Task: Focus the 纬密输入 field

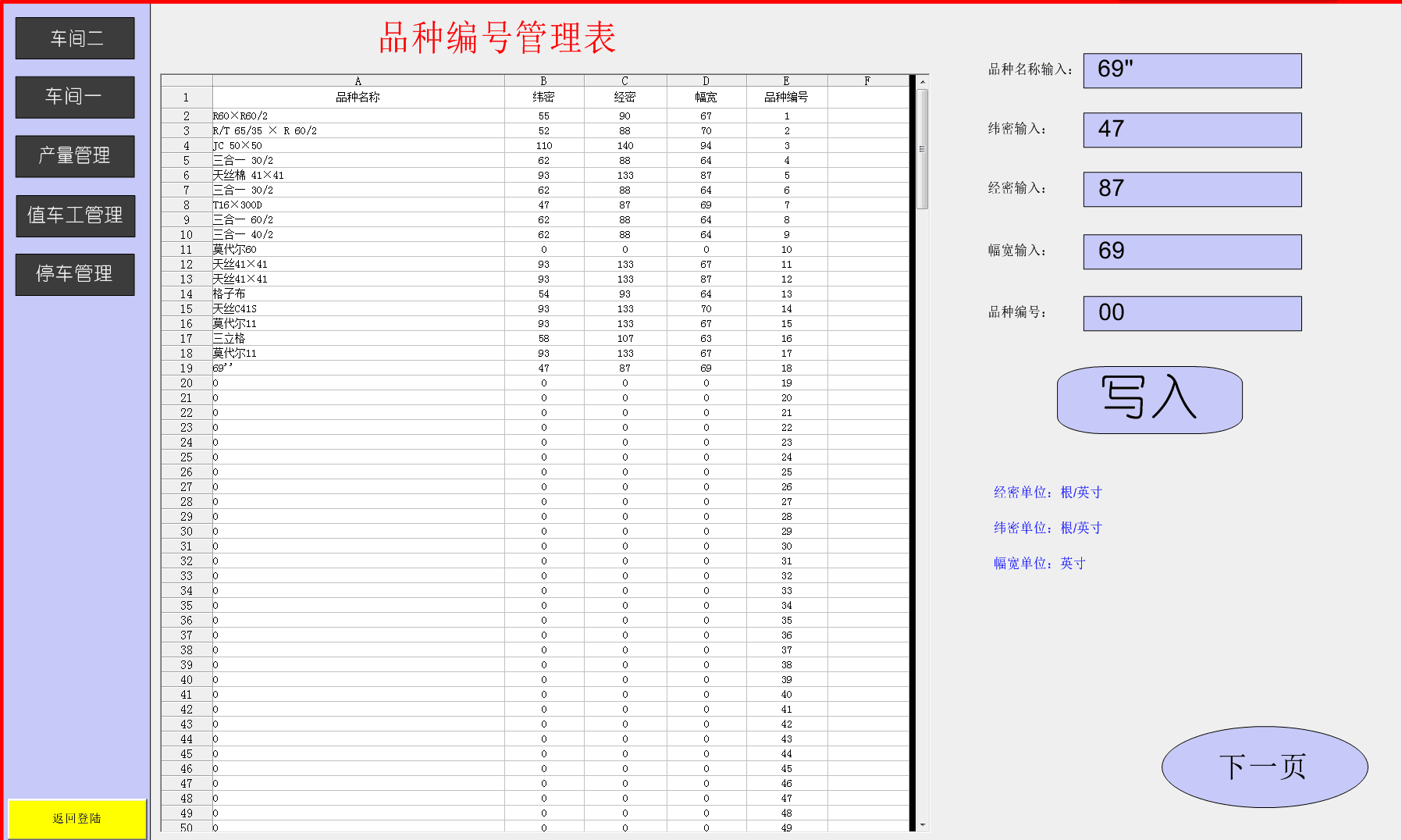Action: (x=1191, y=130)
